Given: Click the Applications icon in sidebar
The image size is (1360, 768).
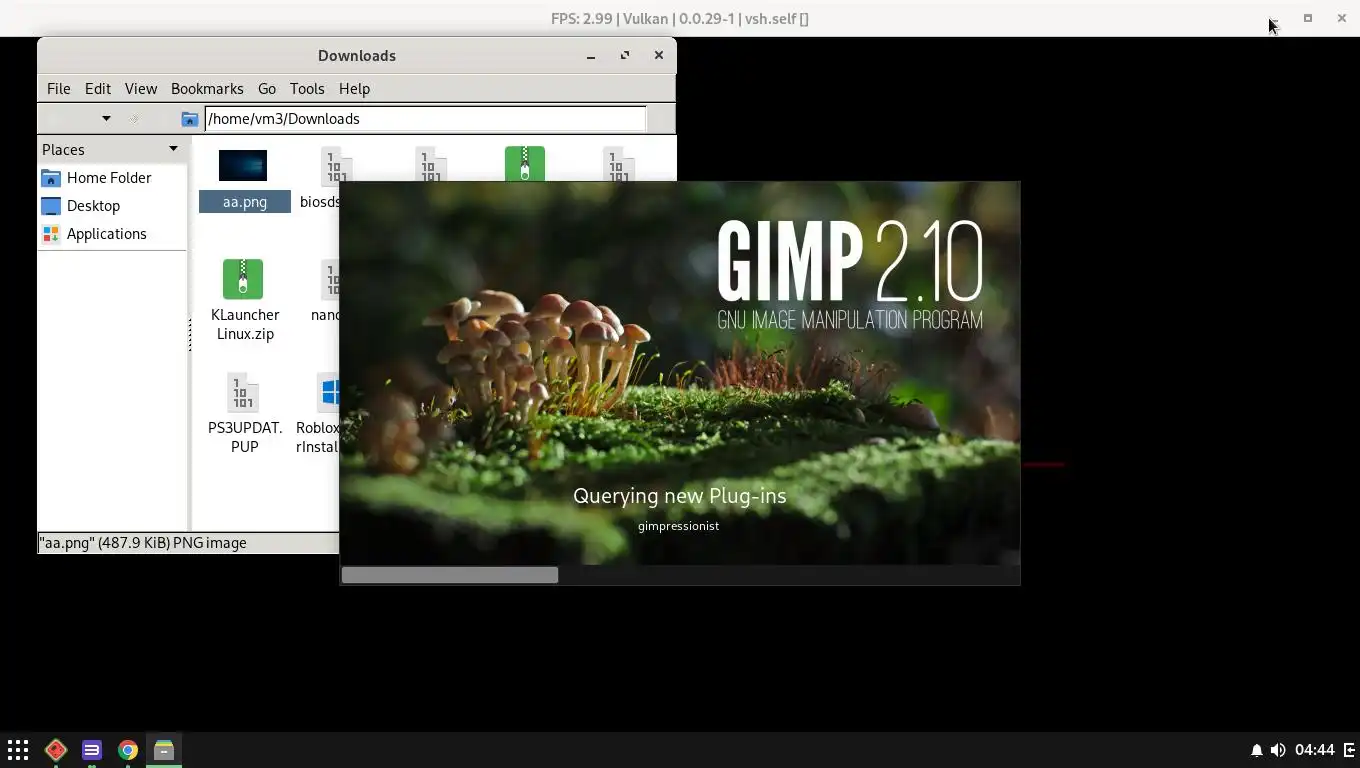Looking at the screenshot, I should coord(51,234).
